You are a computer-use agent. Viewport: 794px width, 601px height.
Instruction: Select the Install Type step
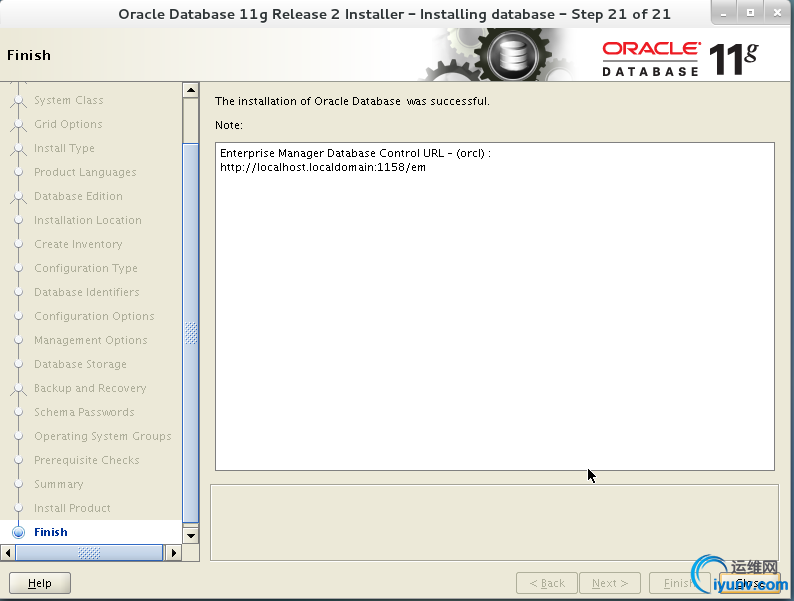(64, 148)
